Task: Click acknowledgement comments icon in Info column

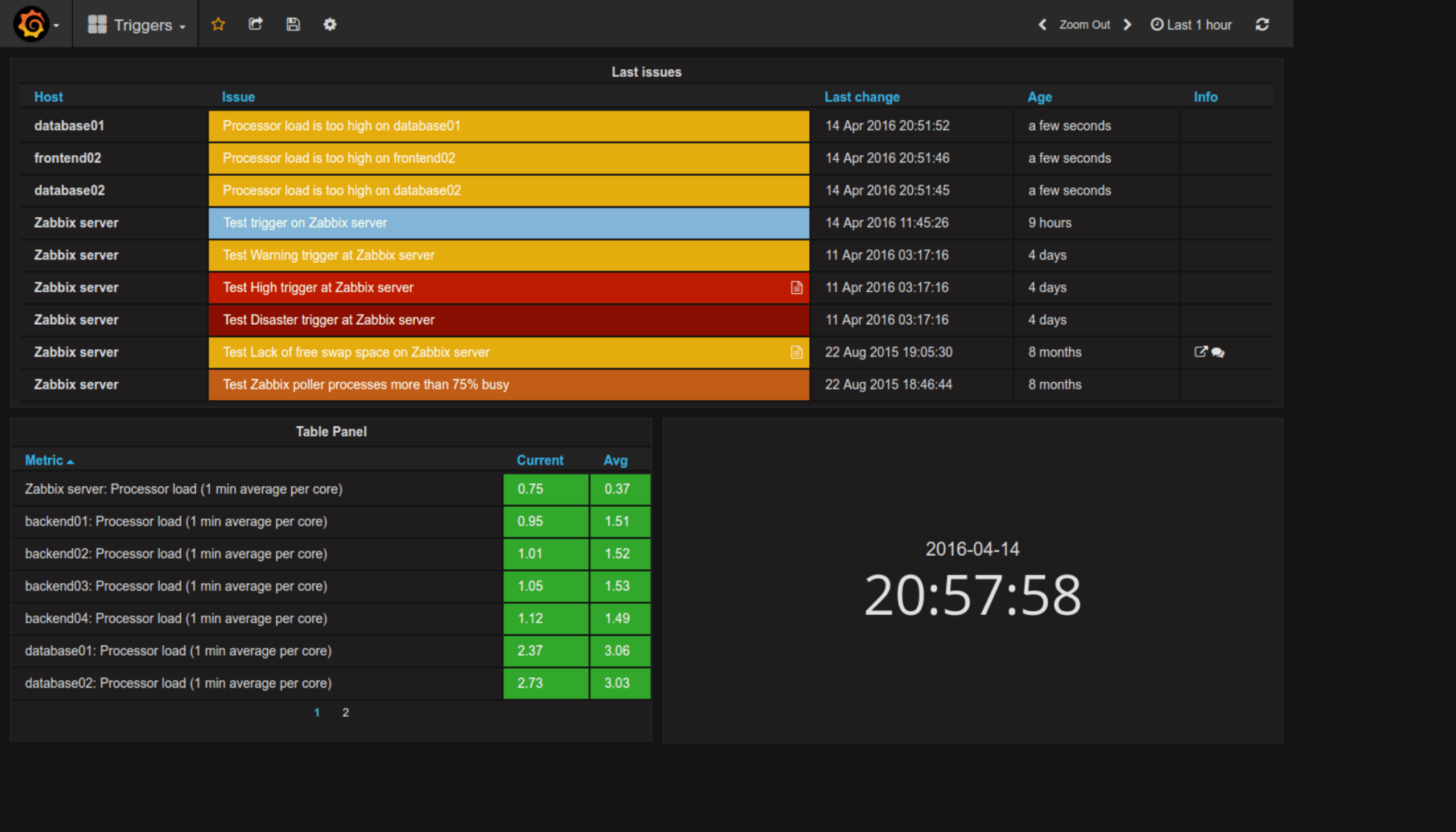Action: [1218, 353]
